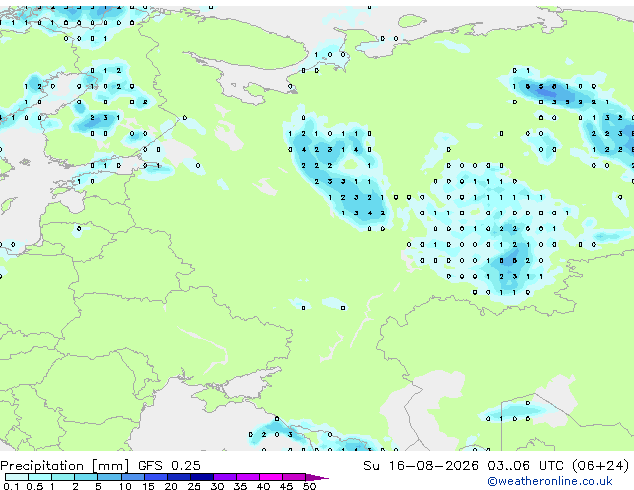Select the legend swatch between 45 and 50
This screenshot has width=634, height=490.
coord(294,477)
